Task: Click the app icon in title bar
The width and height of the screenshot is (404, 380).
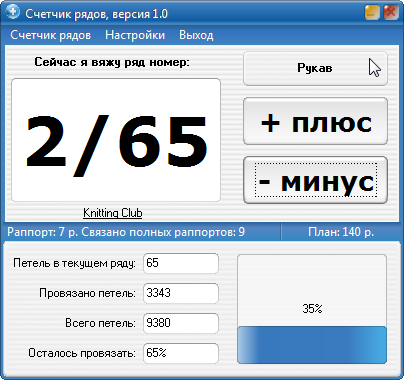Action: click(13, 12)
